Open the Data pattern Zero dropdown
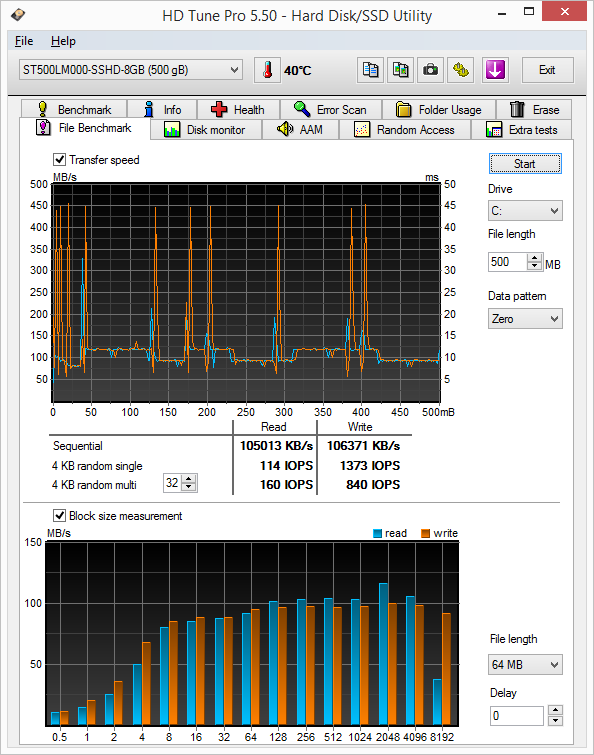 pos(525,319)
